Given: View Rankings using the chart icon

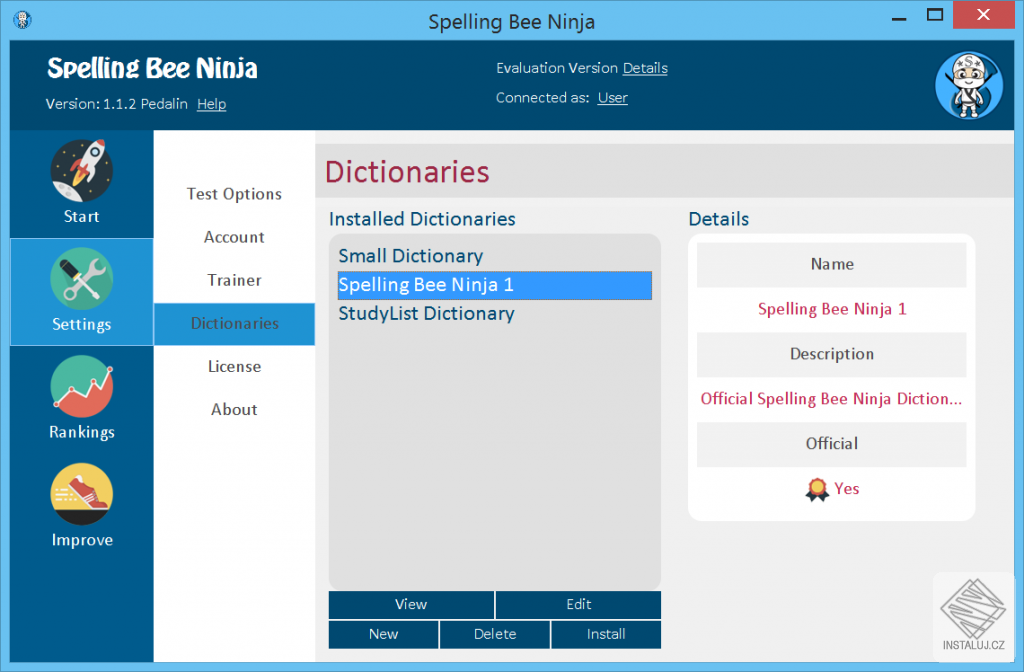Looking at the screenshot, I should (81, 386).
